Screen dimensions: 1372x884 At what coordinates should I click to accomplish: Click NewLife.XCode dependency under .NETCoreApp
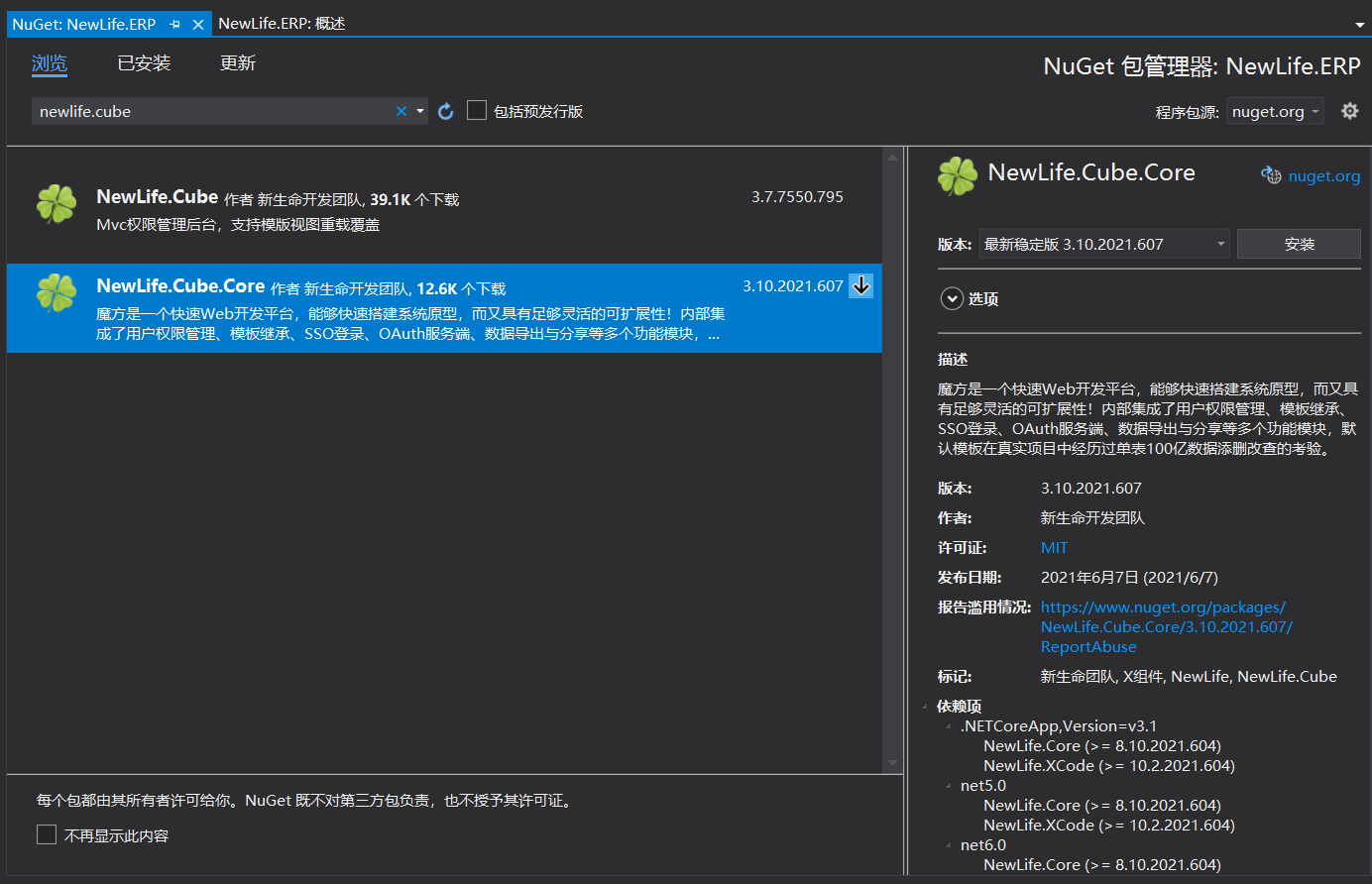tap(1109, 766)
